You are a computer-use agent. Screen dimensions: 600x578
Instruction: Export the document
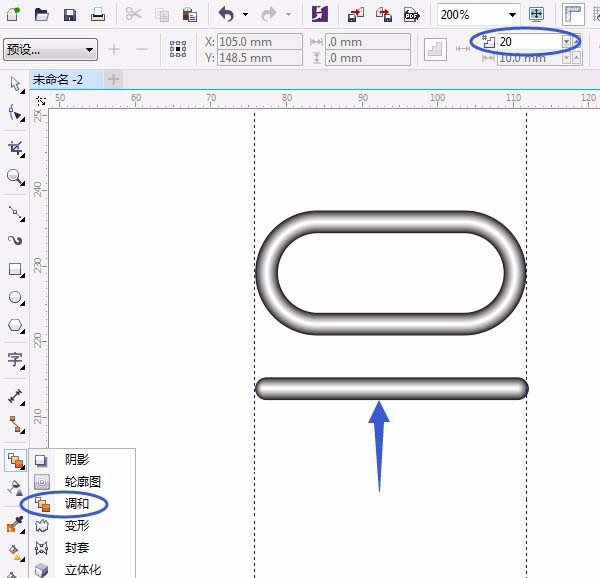pyautogui.click(x=384, y=15)
